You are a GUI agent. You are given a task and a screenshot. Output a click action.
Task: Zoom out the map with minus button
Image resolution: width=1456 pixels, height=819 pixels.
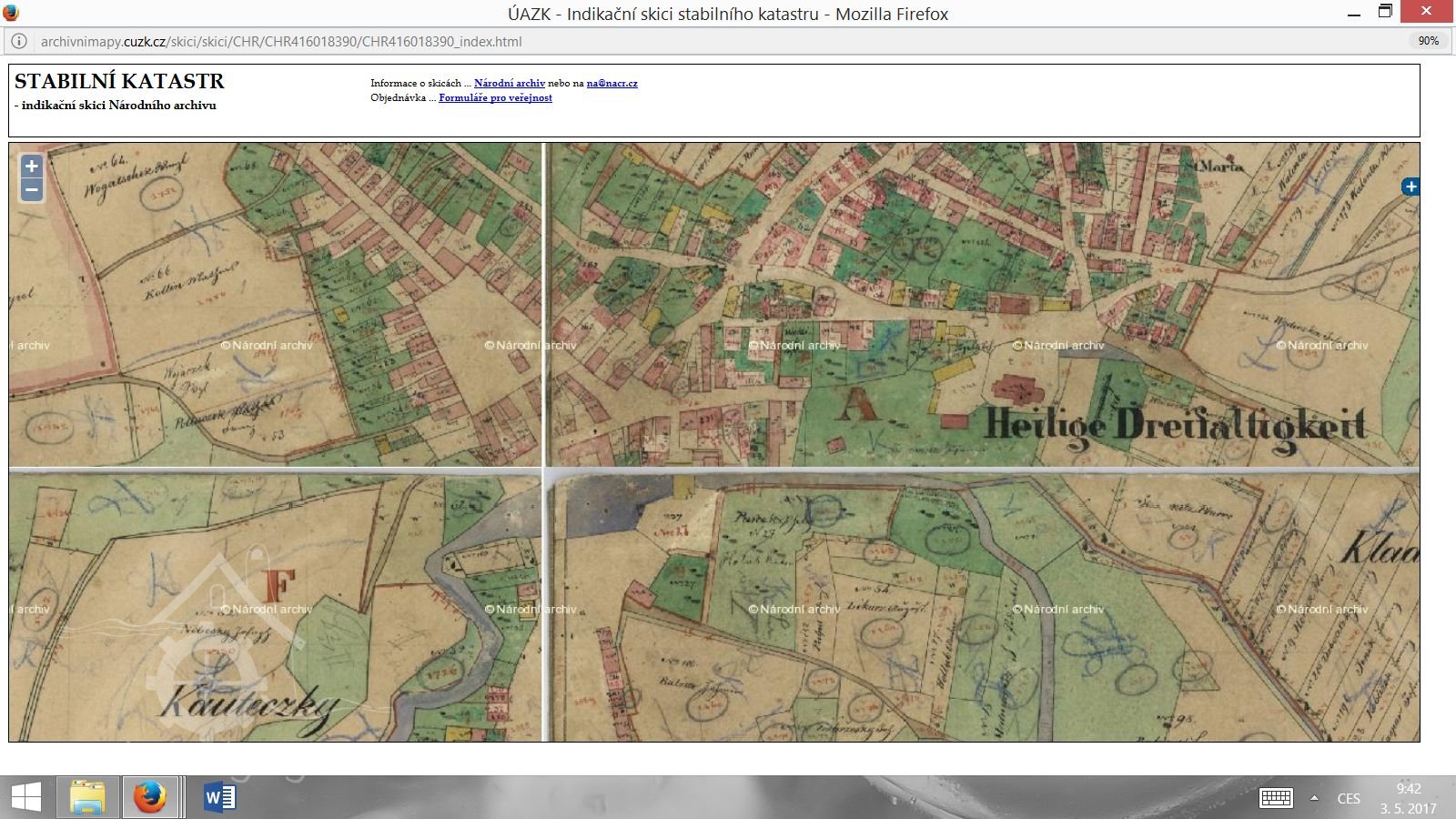(x=32, y=190)
